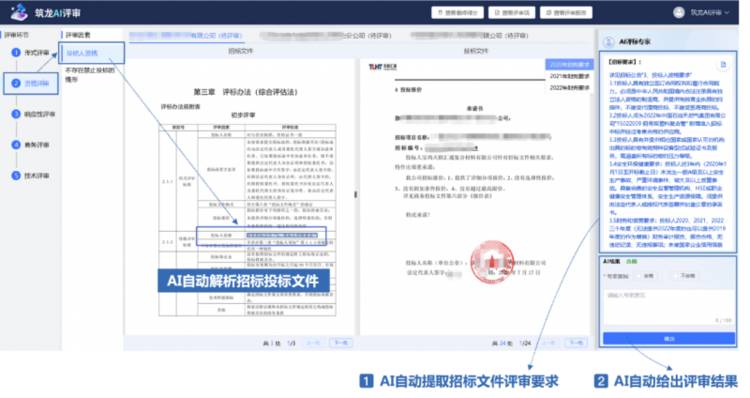
Task: Click the company logo atop the bid document
Action: pos(383,67)
